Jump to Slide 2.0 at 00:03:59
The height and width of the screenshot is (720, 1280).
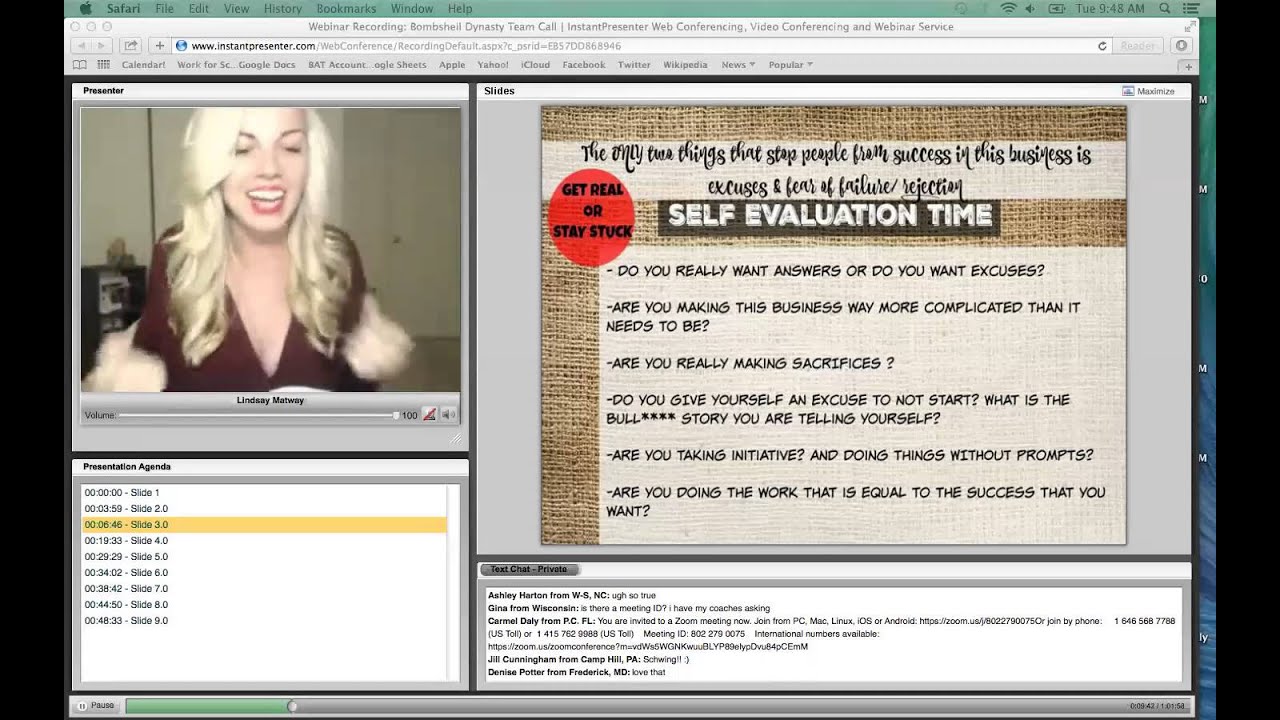pyautogui.click(x=264, y=509)
